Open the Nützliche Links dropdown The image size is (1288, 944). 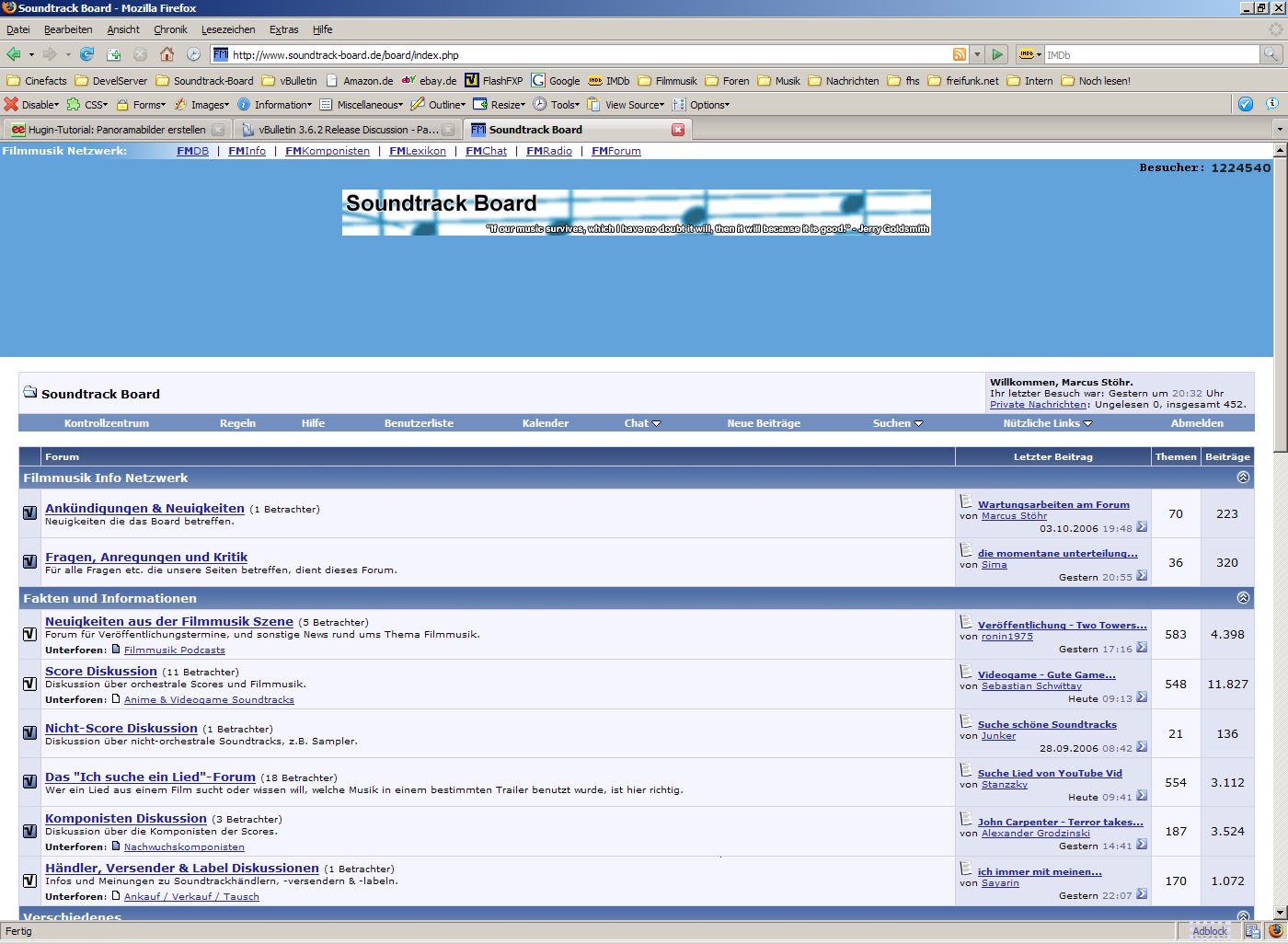[x=1047, y=423]
